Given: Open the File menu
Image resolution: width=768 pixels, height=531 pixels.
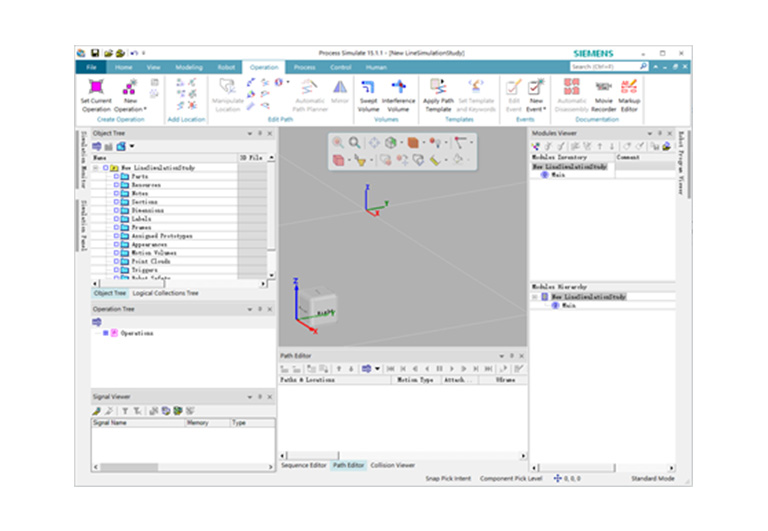Looking at the screenshot, I should point(91,67).
